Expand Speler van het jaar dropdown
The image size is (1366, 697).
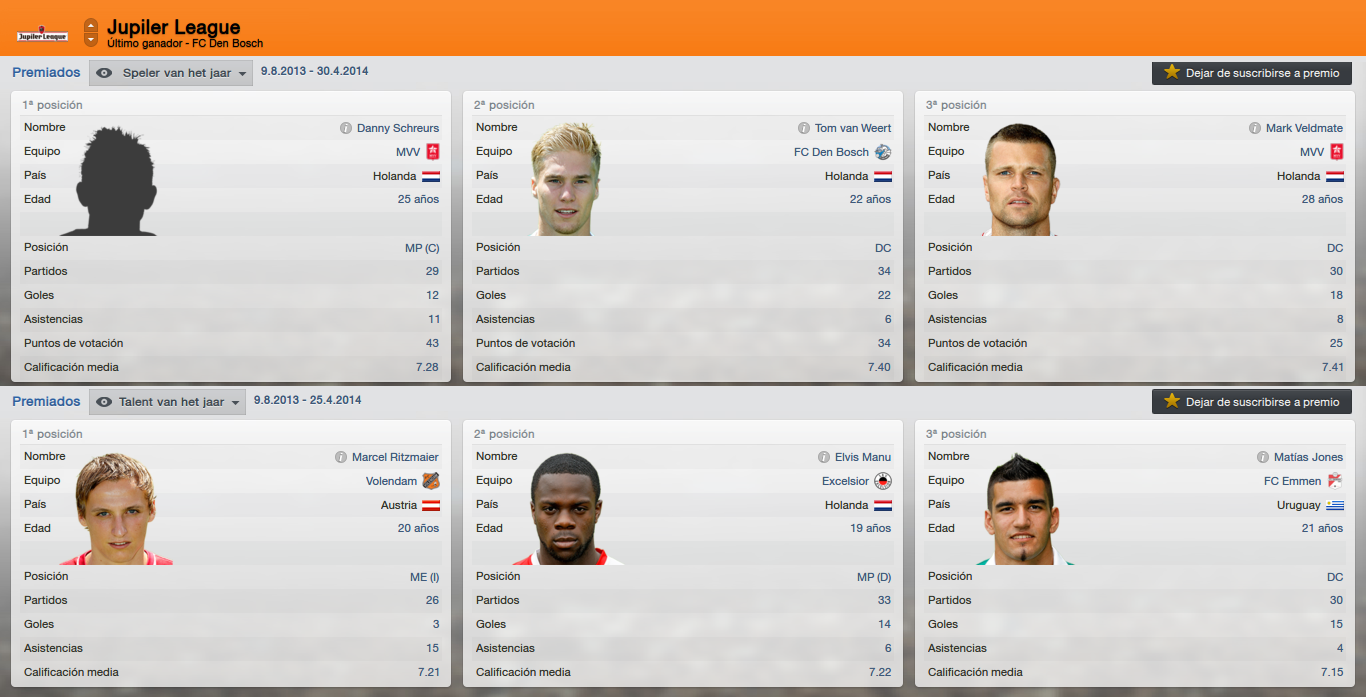(x=171, y=73)
